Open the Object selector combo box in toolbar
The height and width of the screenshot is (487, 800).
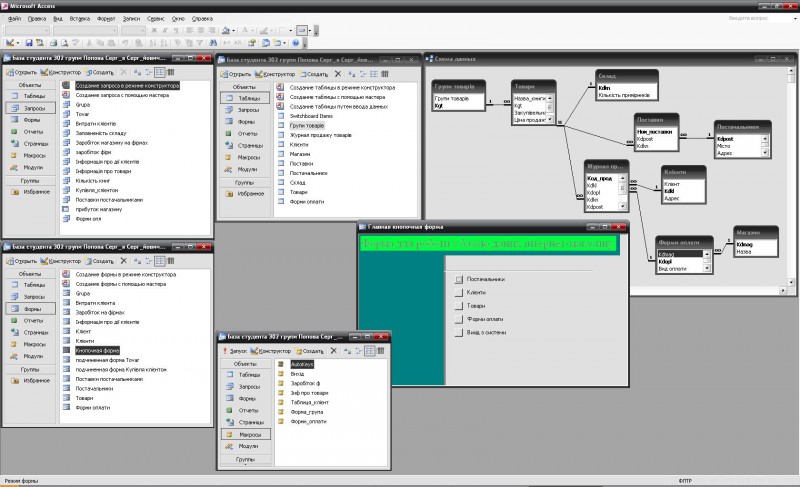27,31
